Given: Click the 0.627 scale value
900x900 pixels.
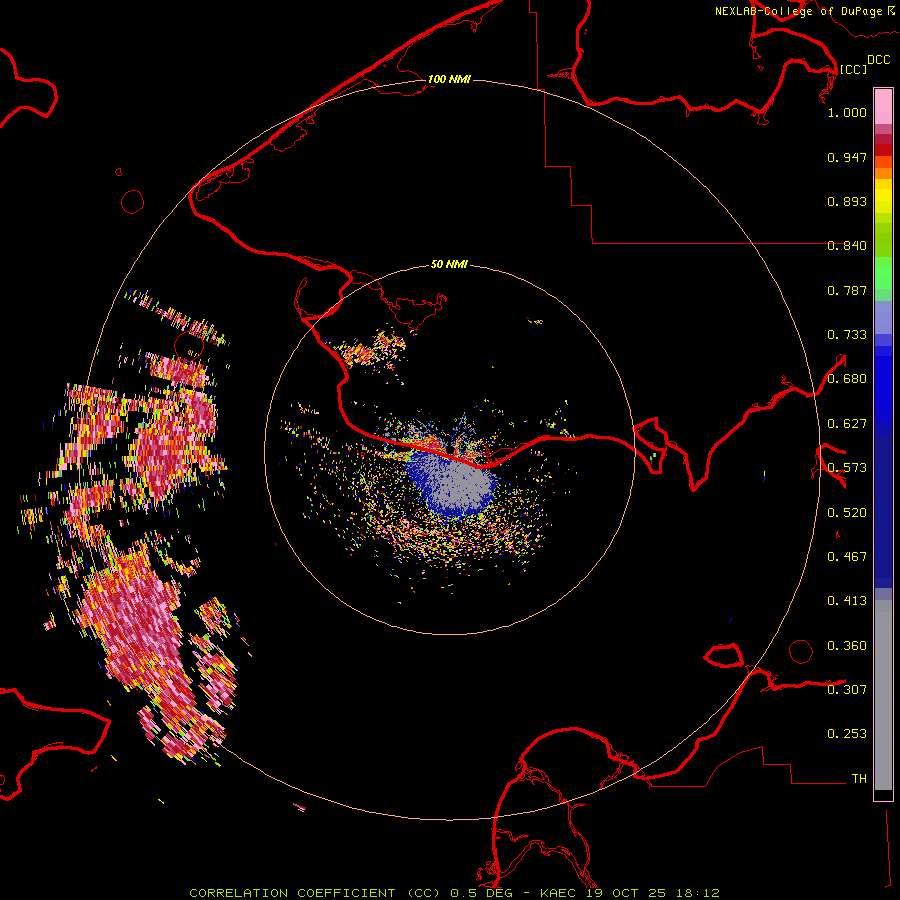Looking at the screenshot, I should (847, 424).
